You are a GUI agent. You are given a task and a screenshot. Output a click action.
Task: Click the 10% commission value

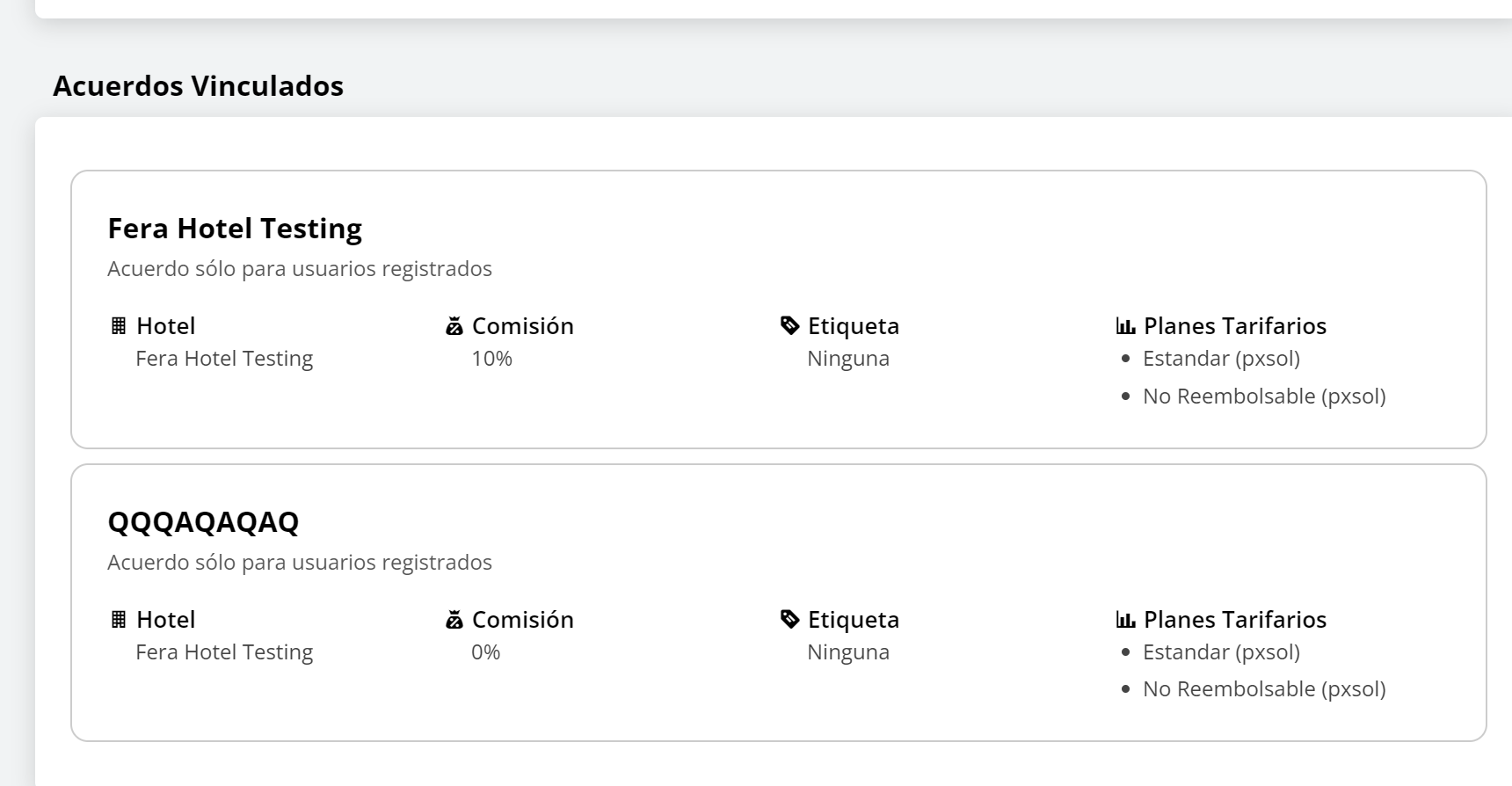point(491,359)
